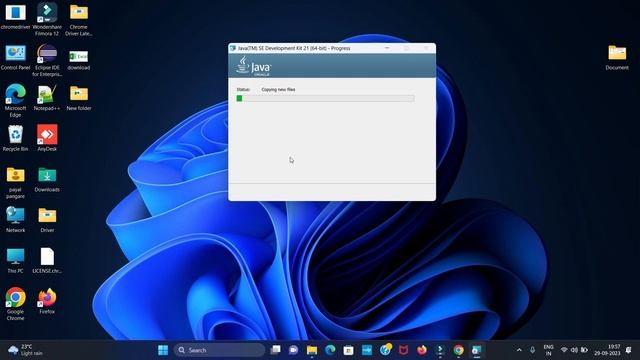Open Google Chrome from the taskbar
The image size is (640, 360).
click(x=458, y=350)
